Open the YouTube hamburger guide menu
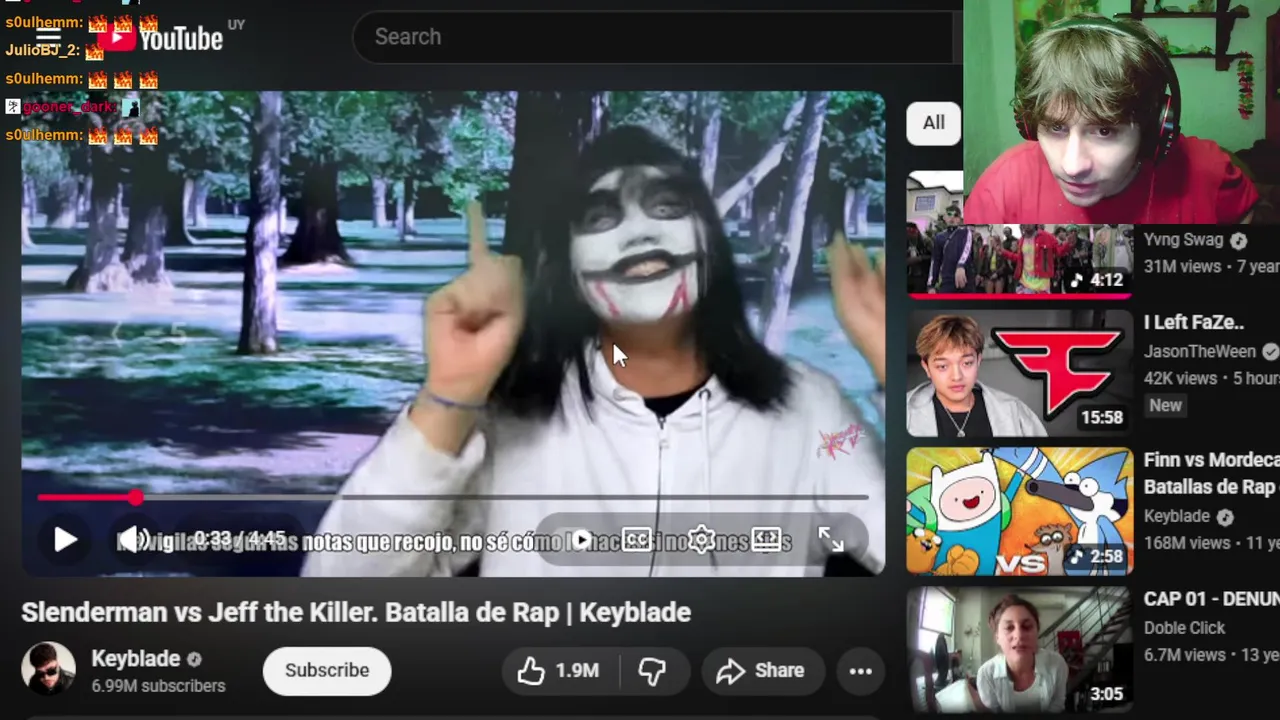Image resolution: width=1280 pixels, height=720 pixels. (x=48, y=37)
